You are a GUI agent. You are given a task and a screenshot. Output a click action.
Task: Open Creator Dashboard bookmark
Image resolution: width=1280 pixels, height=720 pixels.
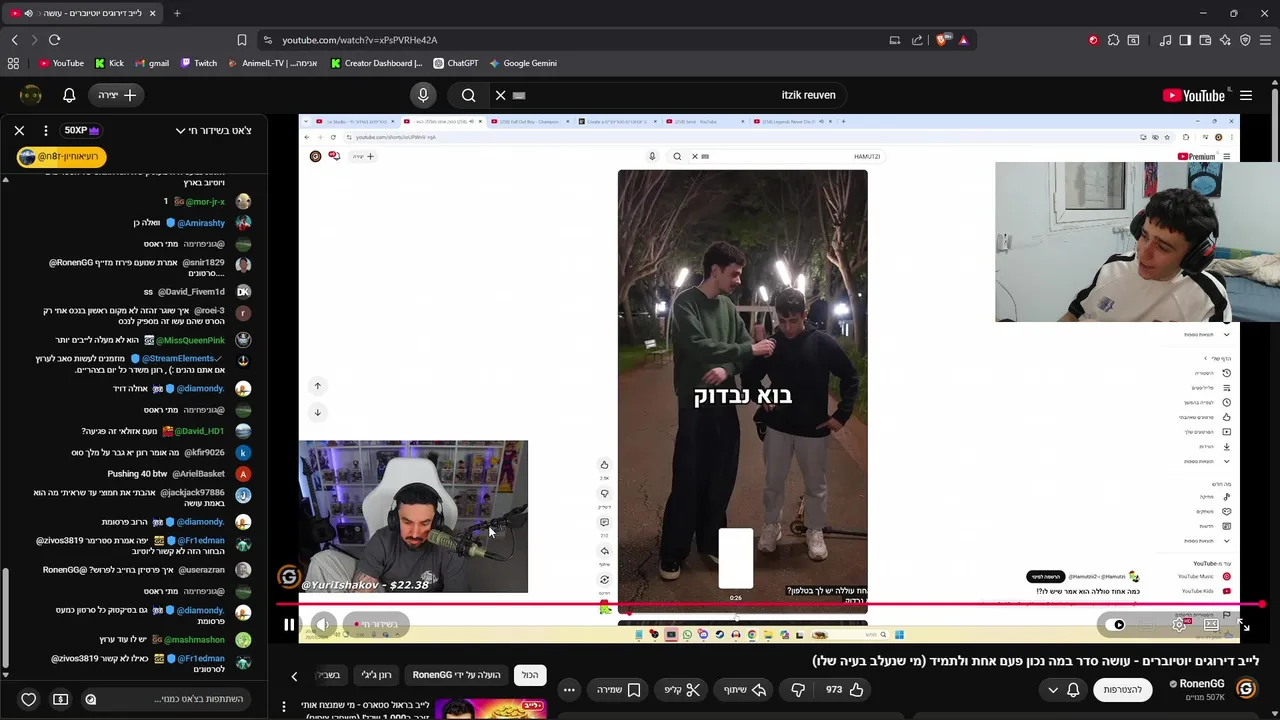coord(376,63)
